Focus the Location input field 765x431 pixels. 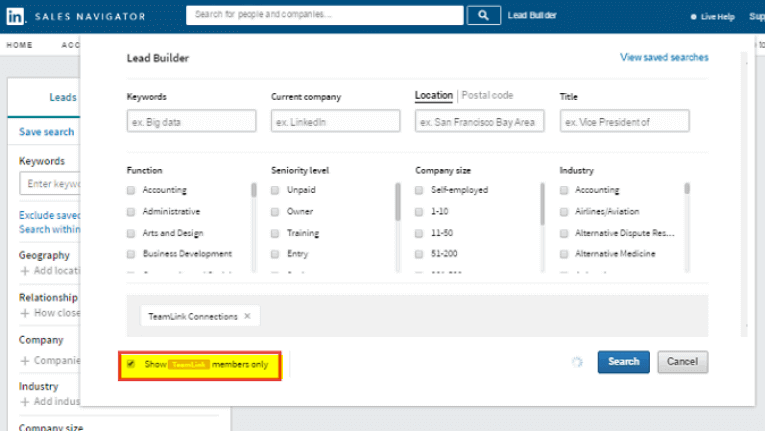point(480,121)
